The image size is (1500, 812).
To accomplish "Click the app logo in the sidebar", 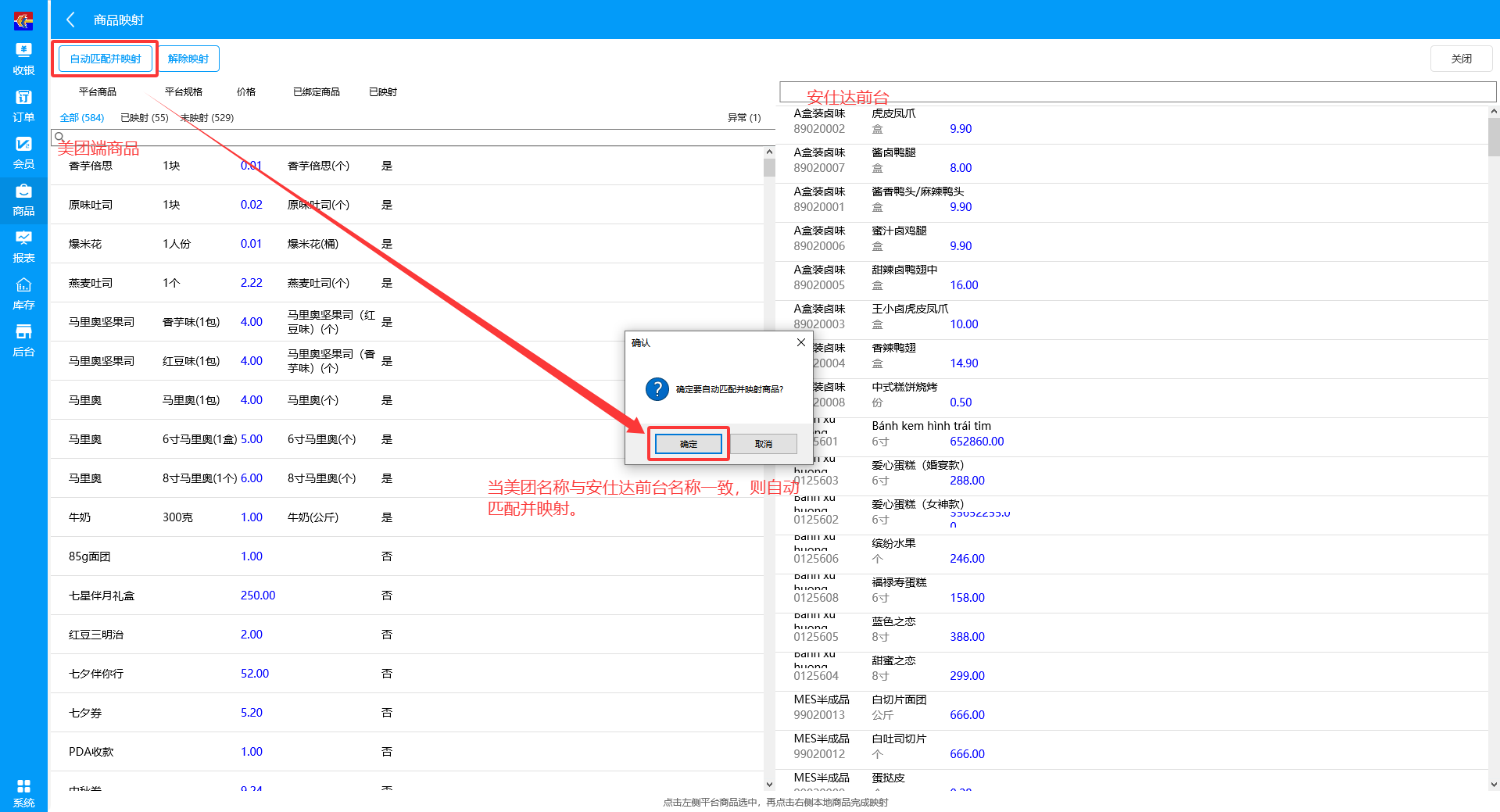I will [x=23, y=20].
